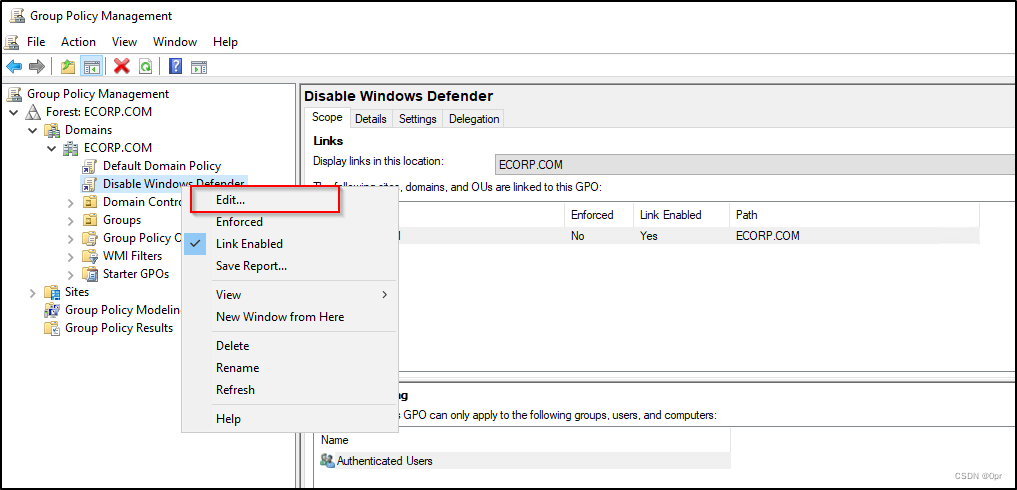The height and width of the screenshot is (490, 1017).
Task: Expand the WMI Filters node
Action: pyautogui.click(x=71, y=256)
